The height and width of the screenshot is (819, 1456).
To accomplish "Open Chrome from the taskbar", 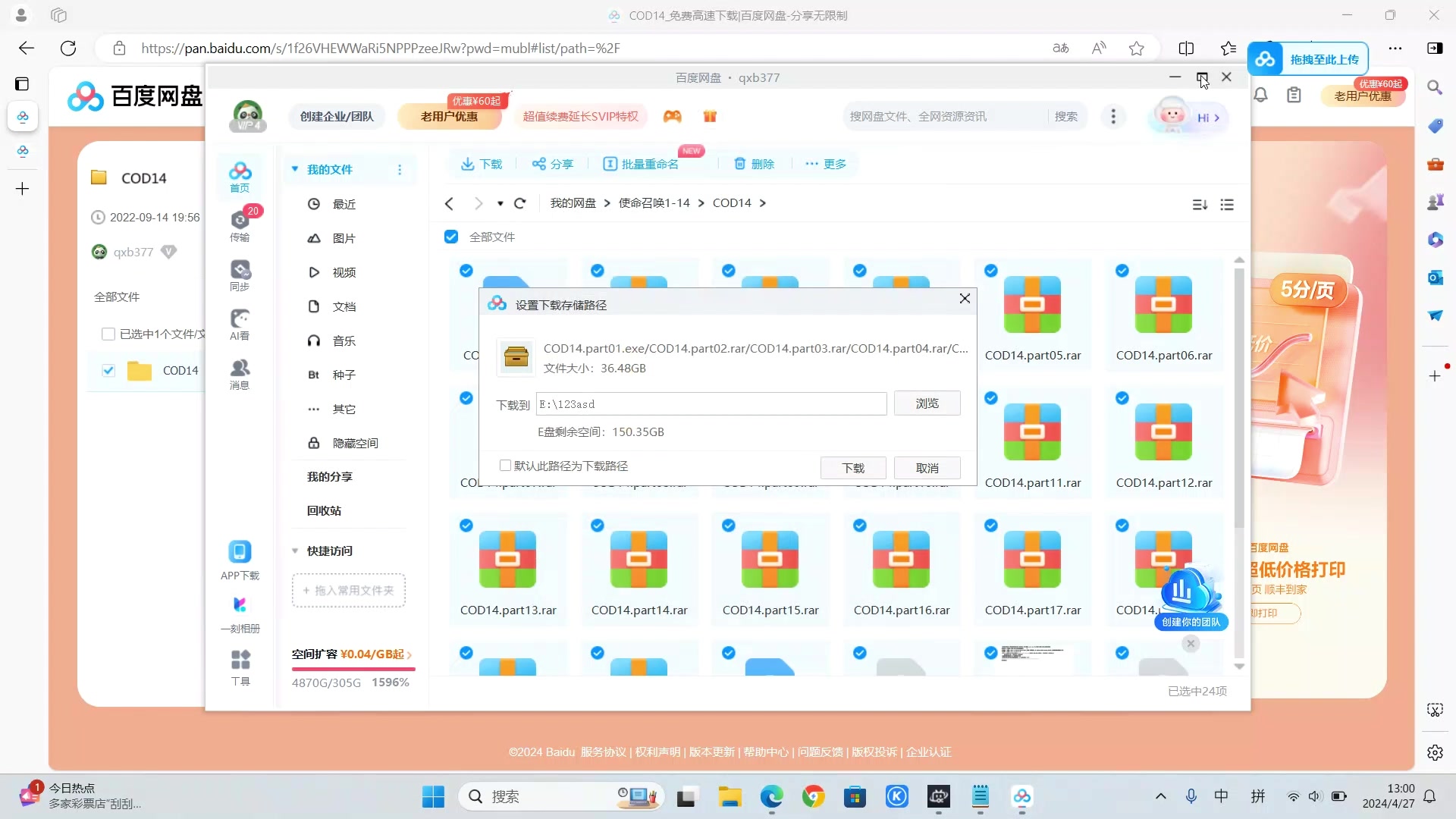I will 814,796.
